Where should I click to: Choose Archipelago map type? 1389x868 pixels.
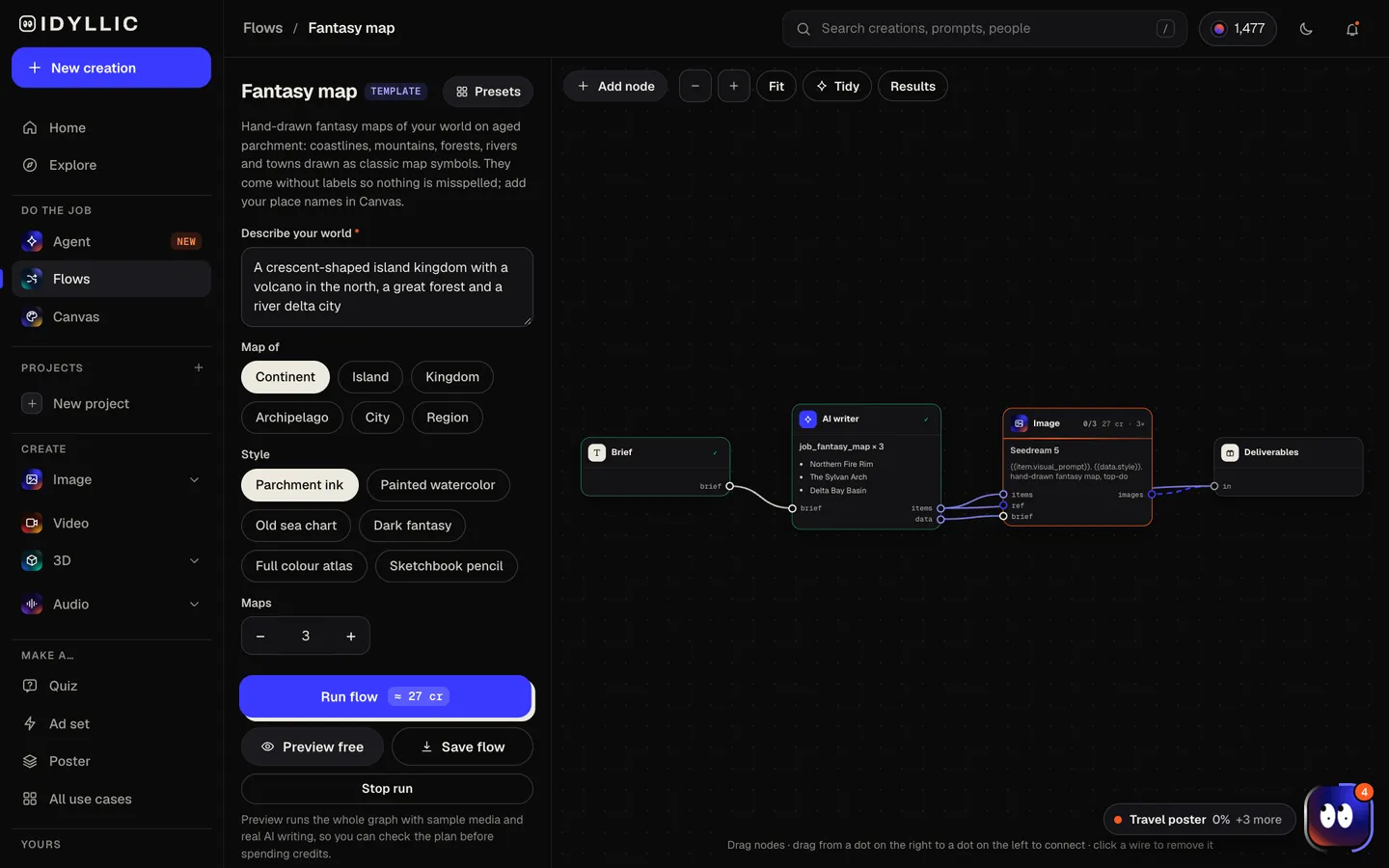292,418
